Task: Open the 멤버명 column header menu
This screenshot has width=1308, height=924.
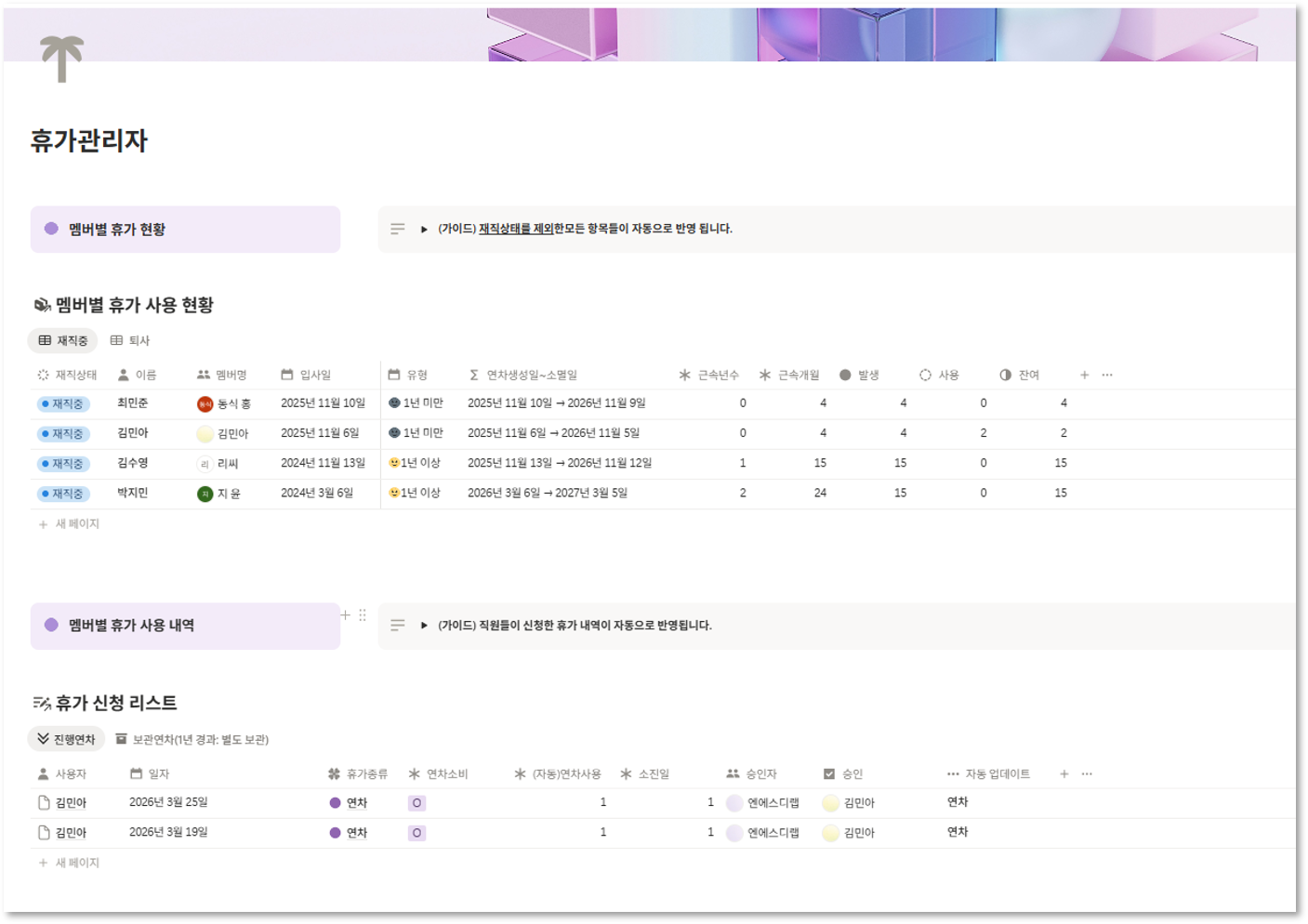Action: [x=222, y=376]
